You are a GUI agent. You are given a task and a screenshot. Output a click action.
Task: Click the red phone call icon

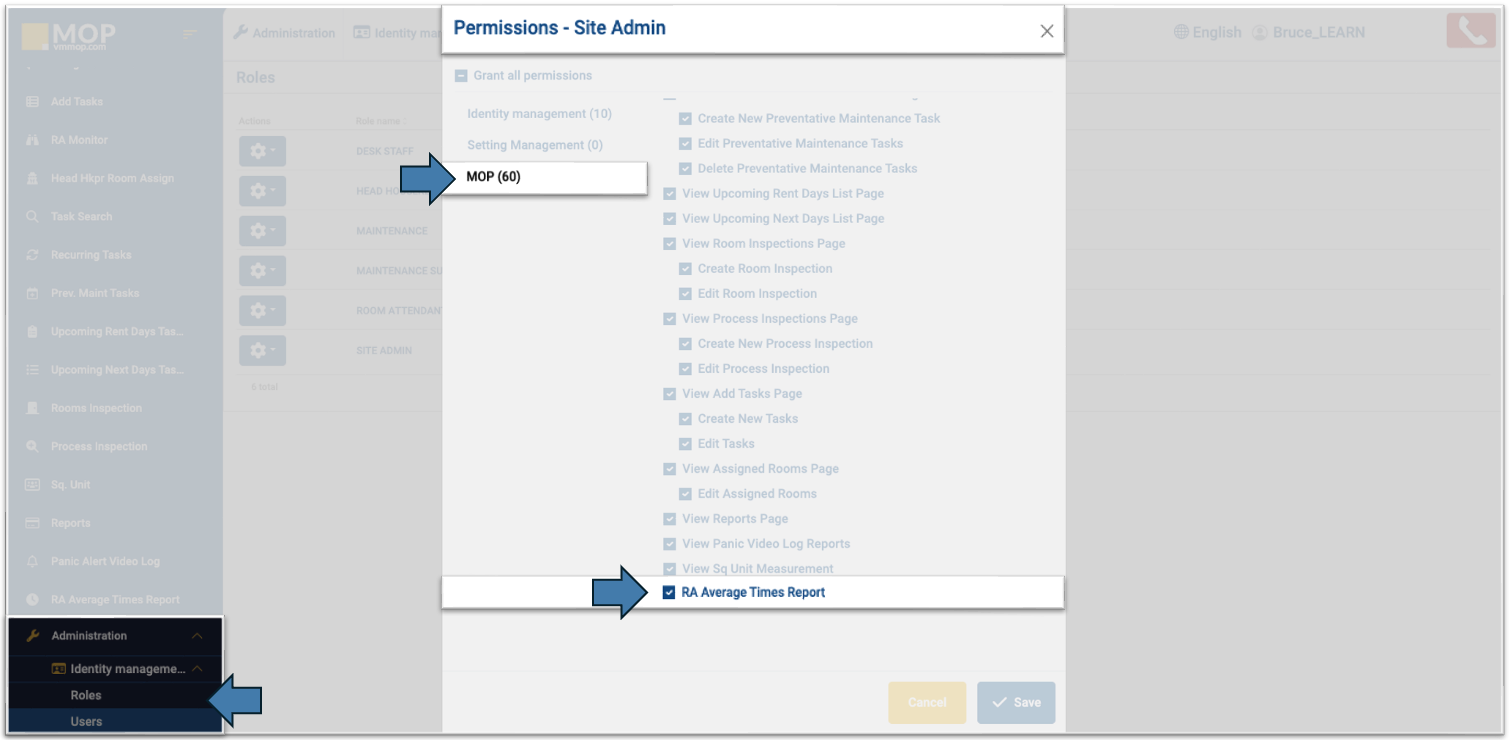click(x=1470, y=31)
